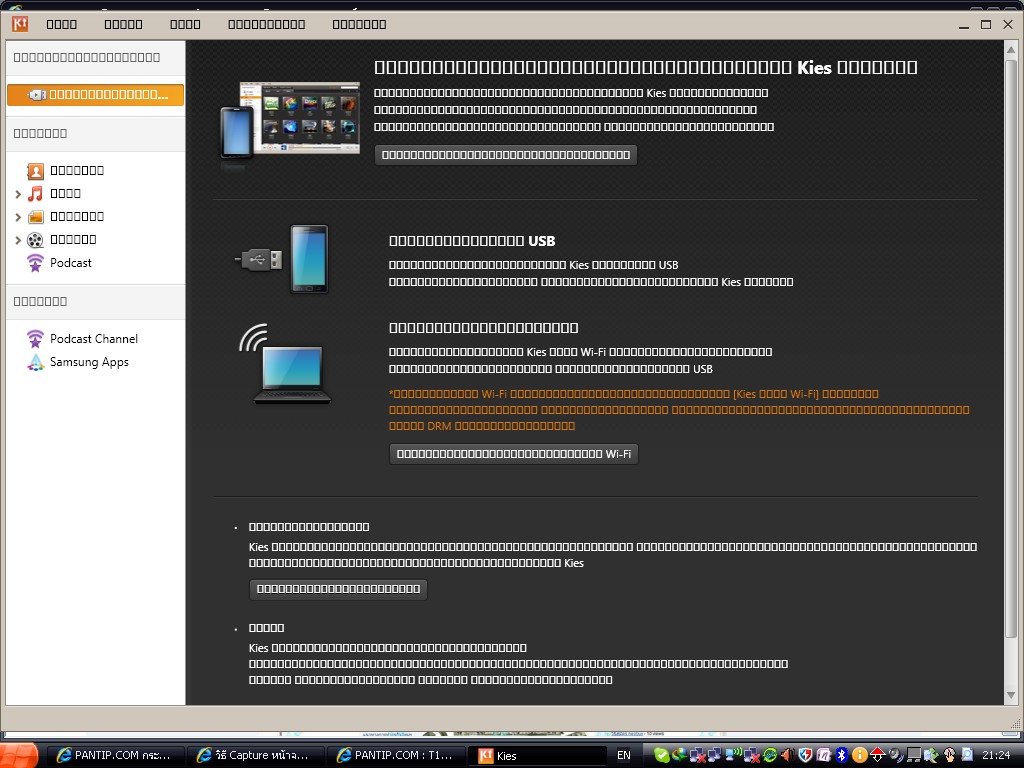Select the USB-plug device row in sidebar
The width and height of the screenshot is (1024, 768).
95,95
